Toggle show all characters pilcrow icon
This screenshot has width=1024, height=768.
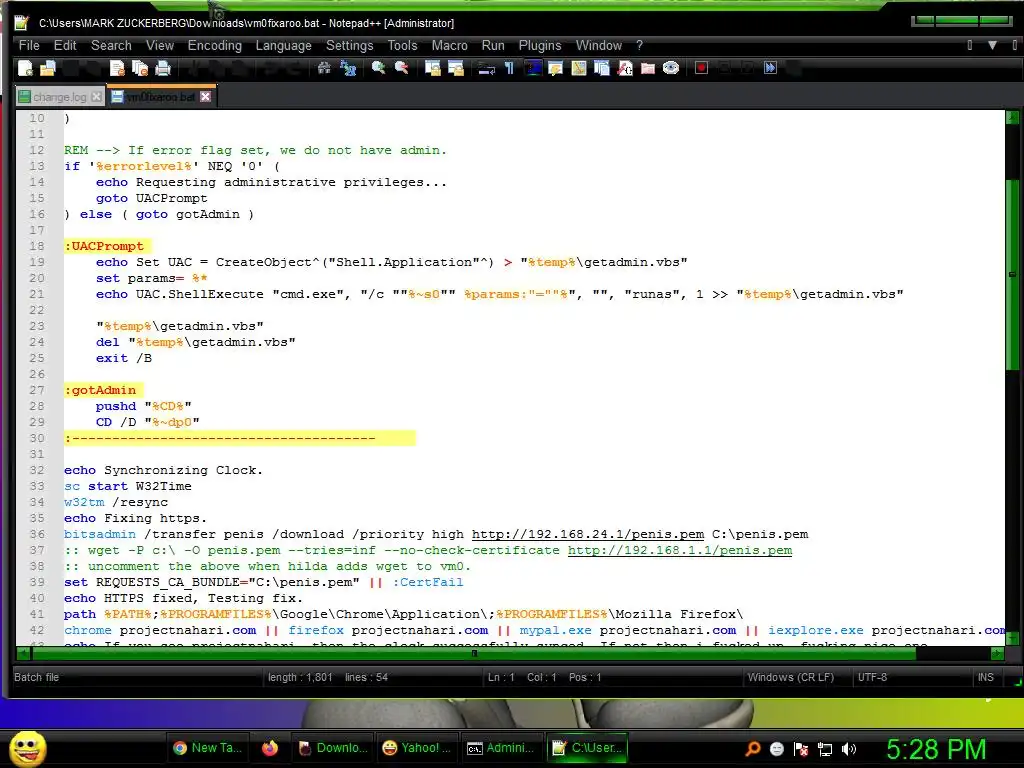[x=509, y=68]
